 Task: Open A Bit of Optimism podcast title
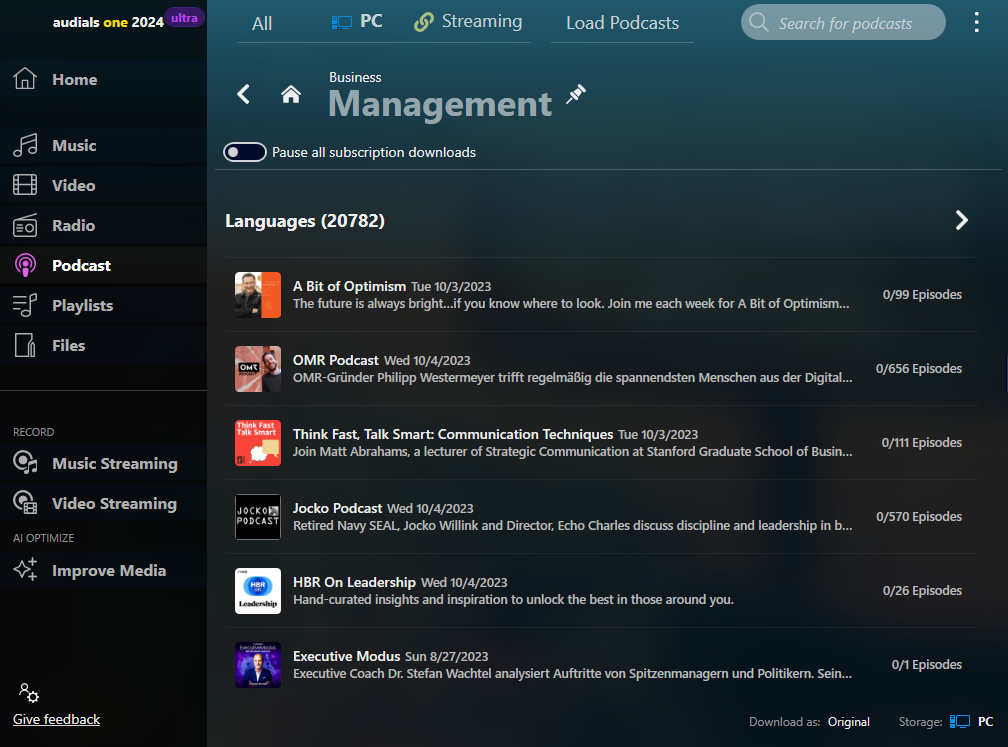349,286
